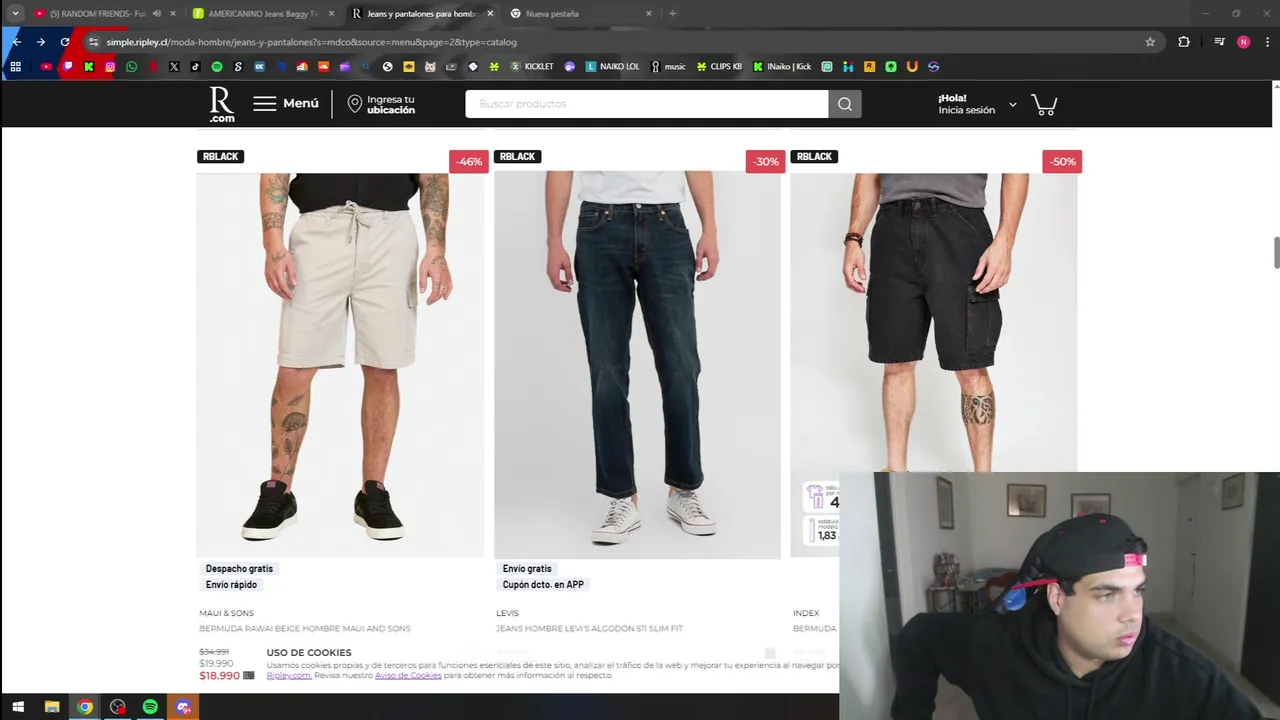This screenshot has width=1280, height=720.
Task: Click the search magnifier button
Action: click(x=845, y=104)
